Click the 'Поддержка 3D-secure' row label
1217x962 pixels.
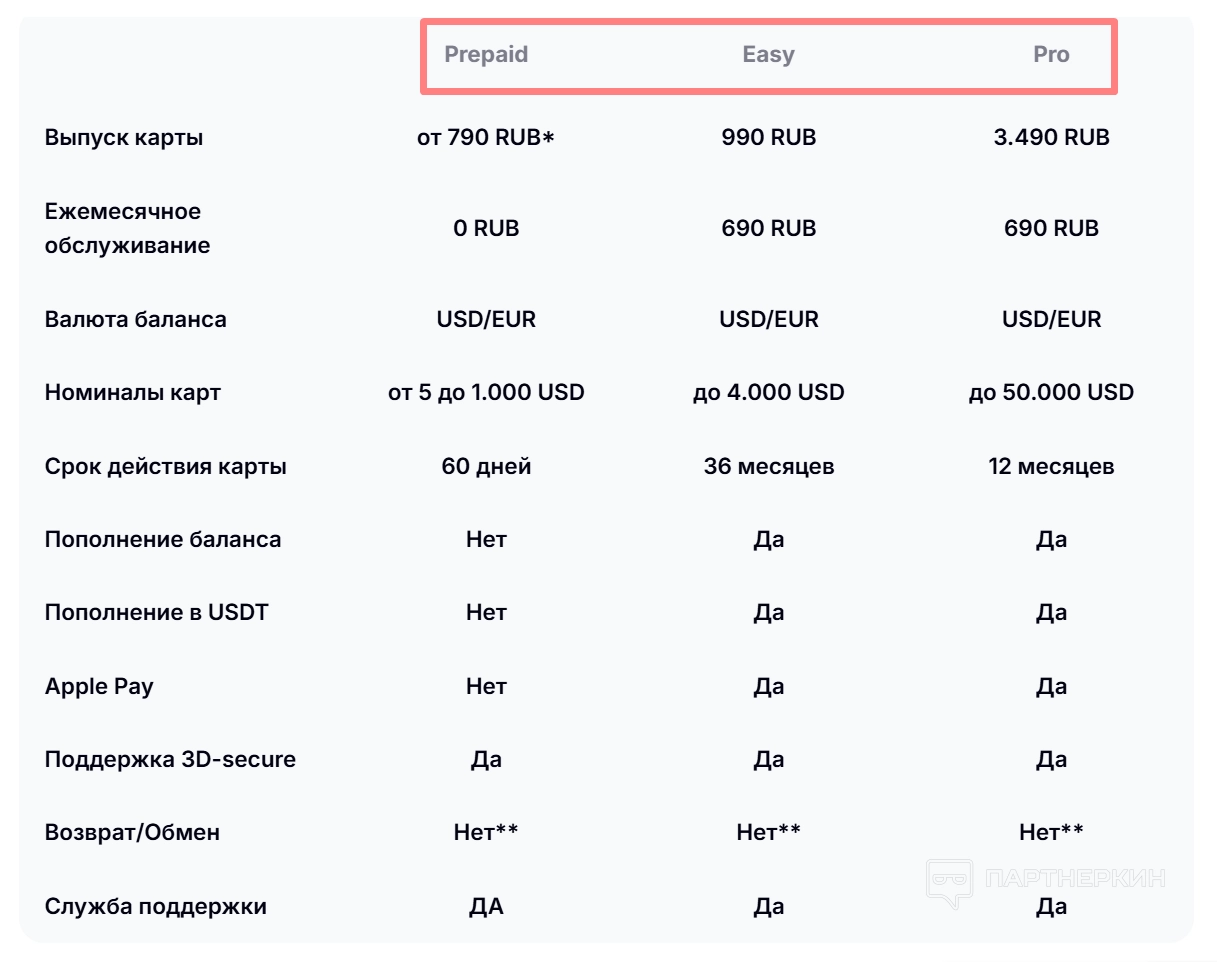170,759
